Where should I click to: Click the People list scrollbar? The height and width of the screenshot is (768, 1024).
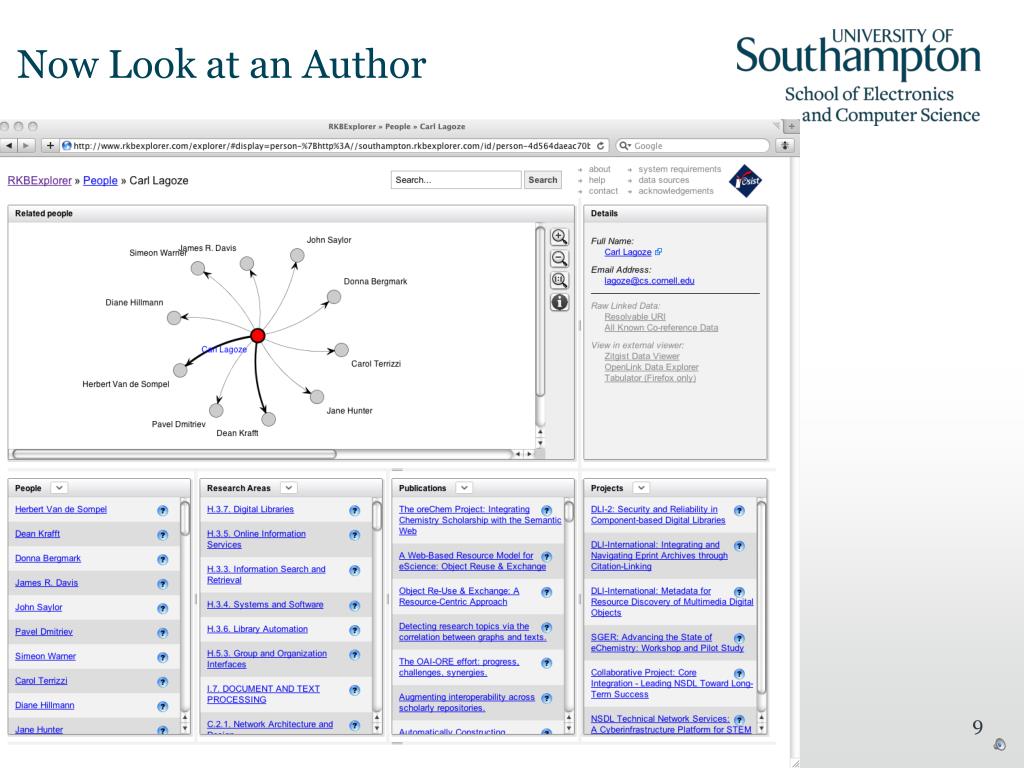click(x=185, y=519)
